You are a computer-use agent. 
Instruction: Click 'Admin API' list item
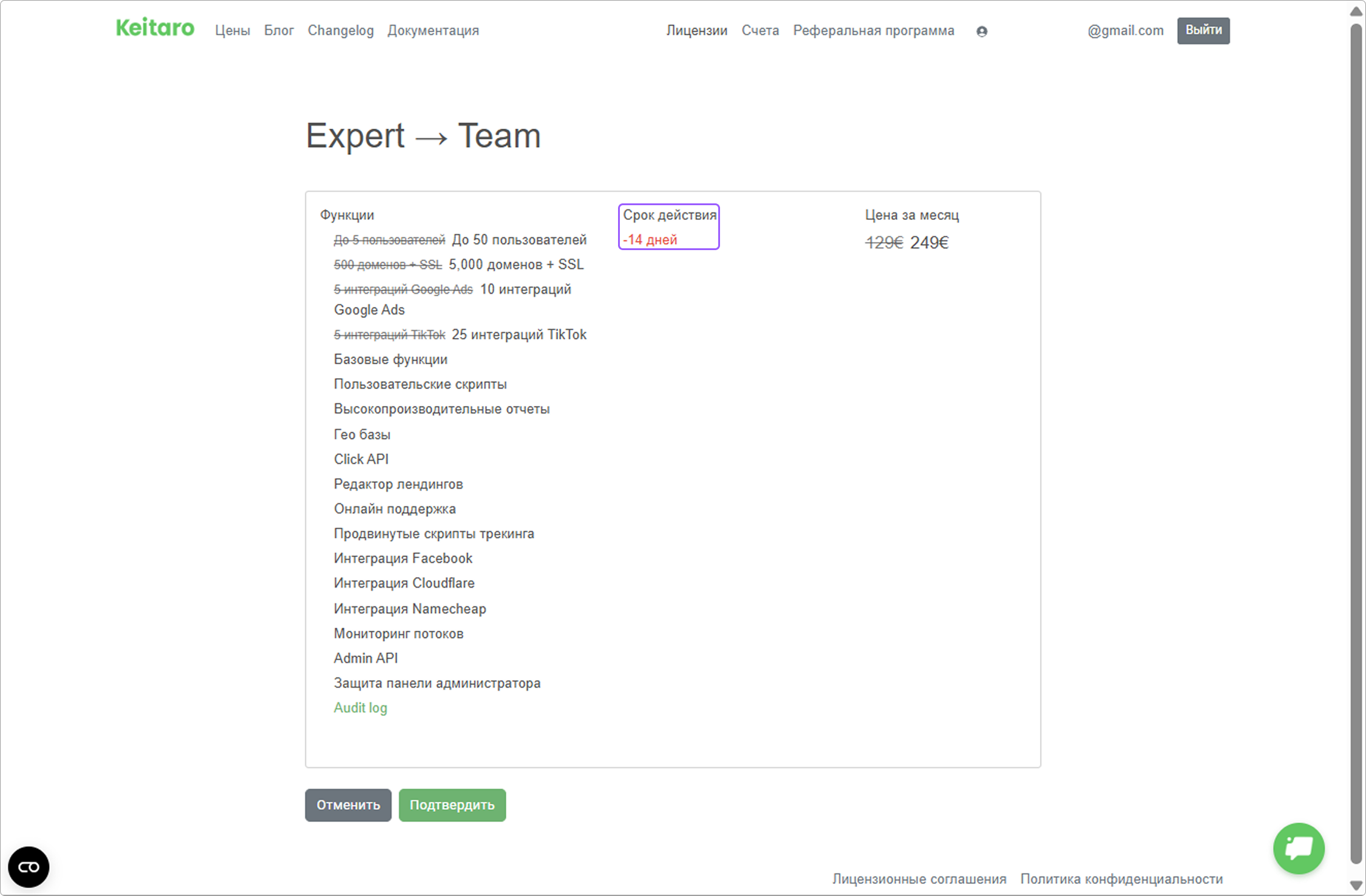[366, 659]
